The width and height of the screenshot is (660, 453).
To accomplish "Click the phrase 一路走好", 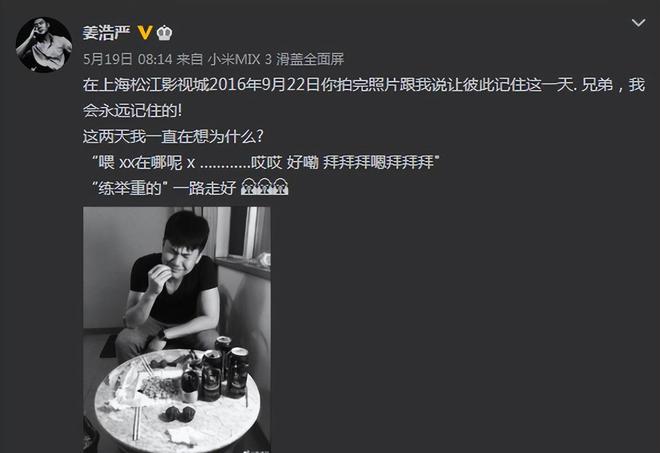I will point(205,188).
